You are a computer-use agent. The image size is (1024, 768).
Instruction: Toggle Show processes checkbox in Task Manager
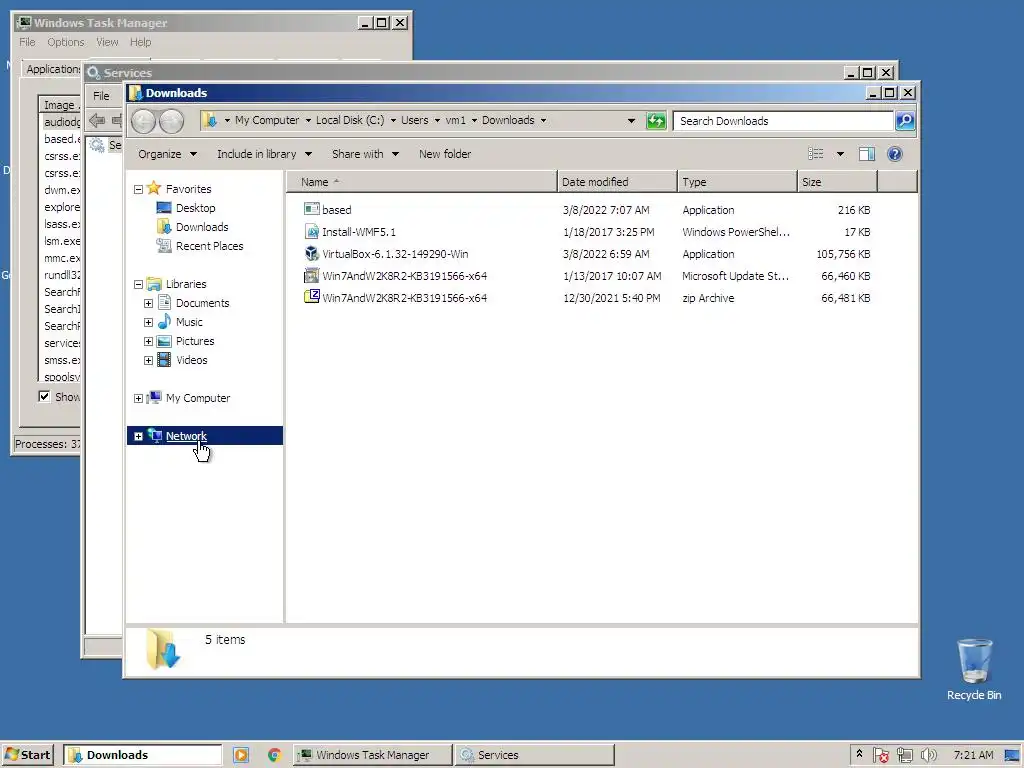(x=44, y=396)
